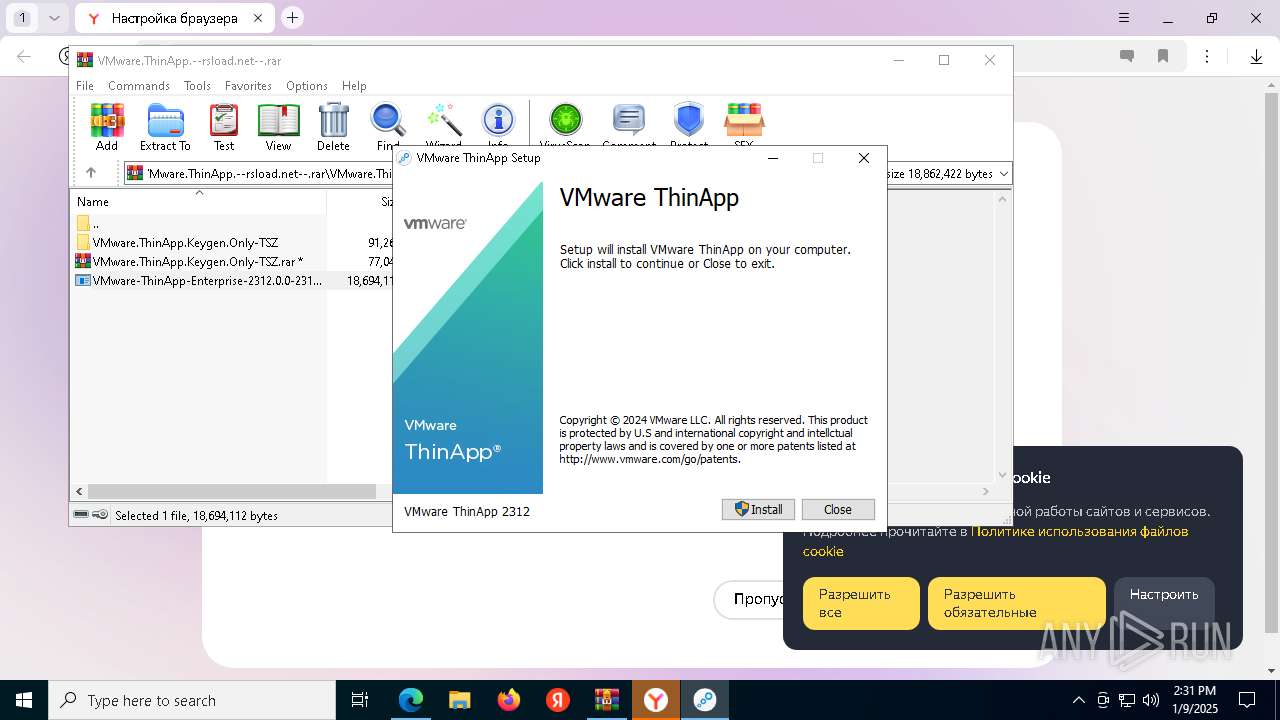
Task: Open Microsoft Edge from taskbar
Action: [x=411, y=700]
